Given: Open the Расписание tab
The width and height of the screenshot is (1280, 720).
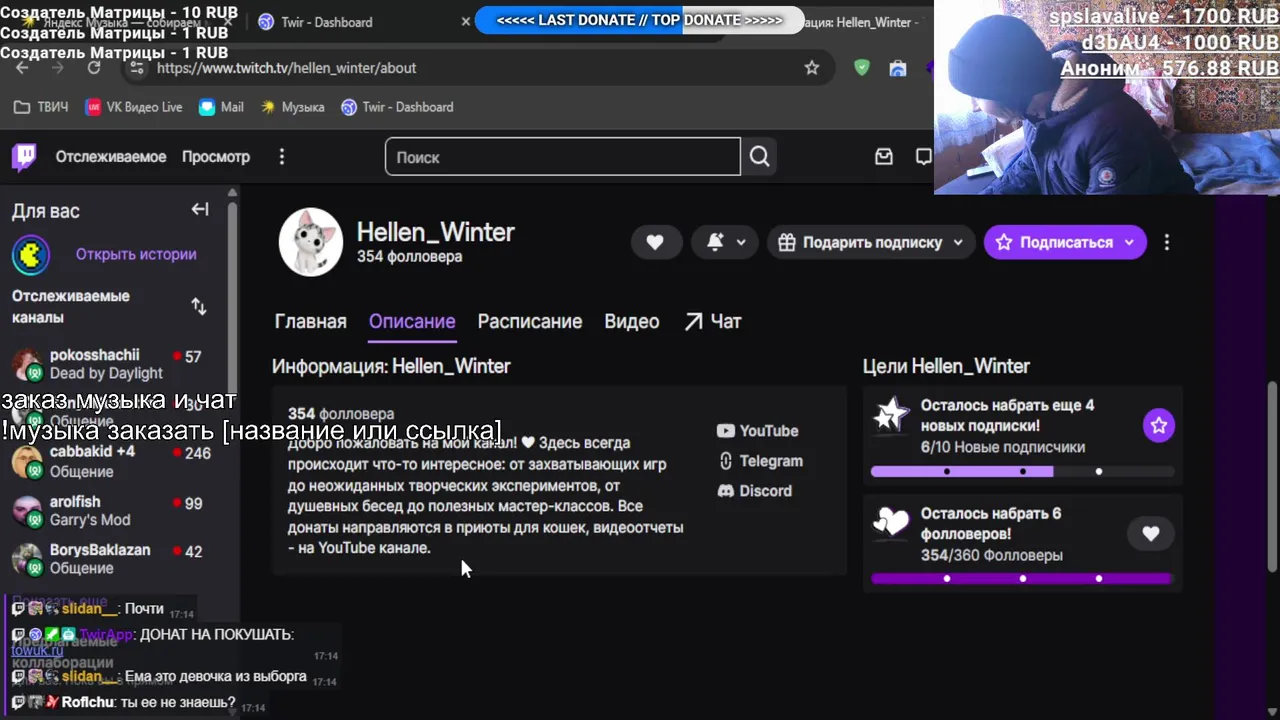Looking at the screenshot, I should point(530,322).
